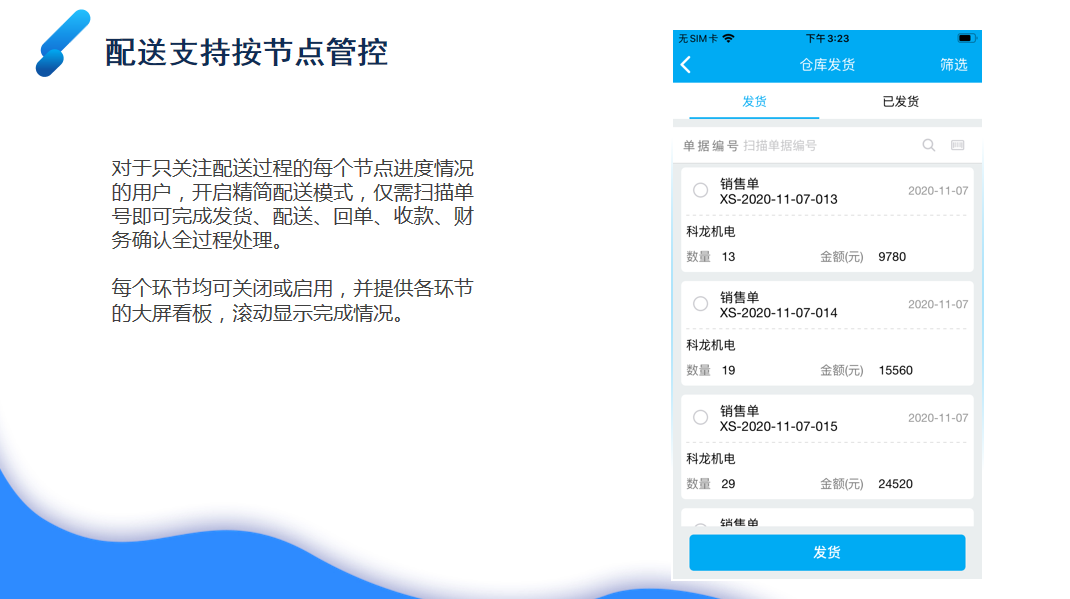Viewport: 1070px width, 599px height.
Task: Click the battery icon in status bar
Action: pyautogui.click(x=965, y=38)
